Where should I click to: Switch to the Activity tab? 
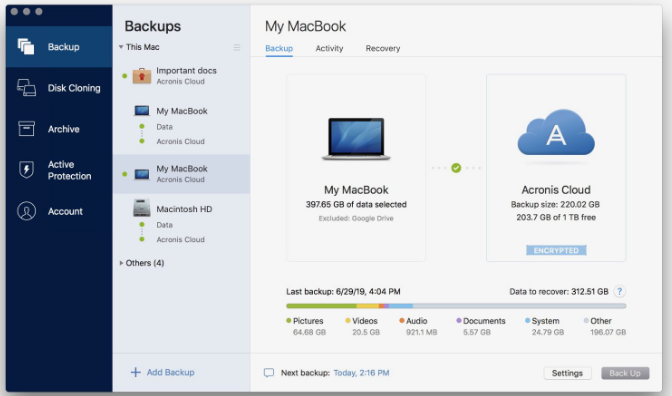pos(329,48)
